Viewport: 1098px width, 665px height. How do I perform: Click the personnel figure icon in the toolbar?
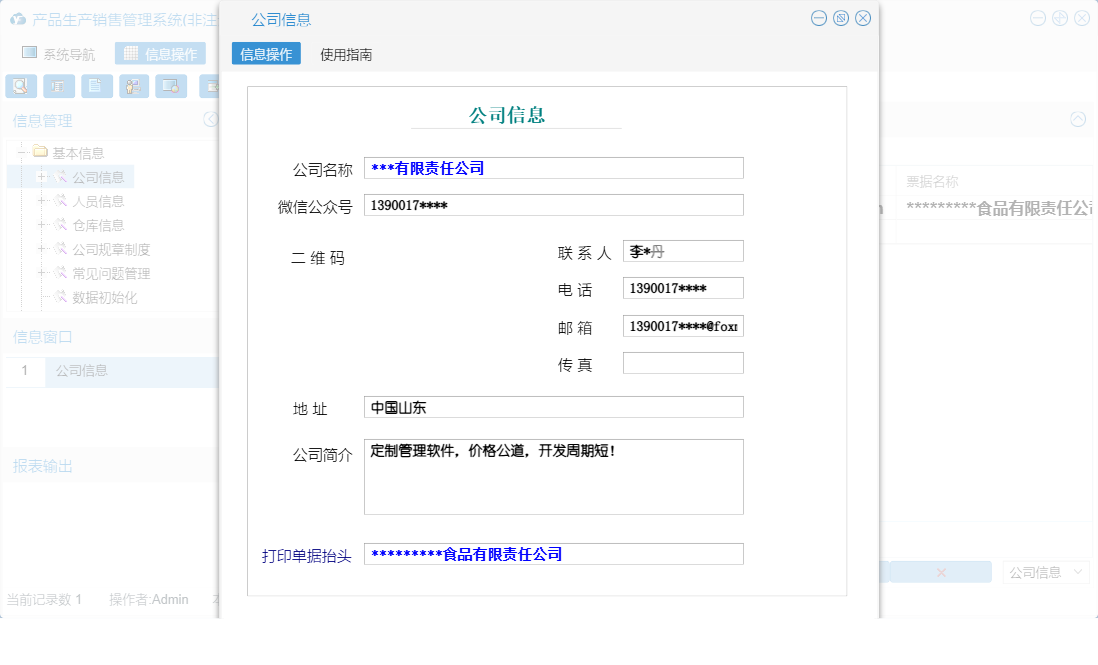133,86
